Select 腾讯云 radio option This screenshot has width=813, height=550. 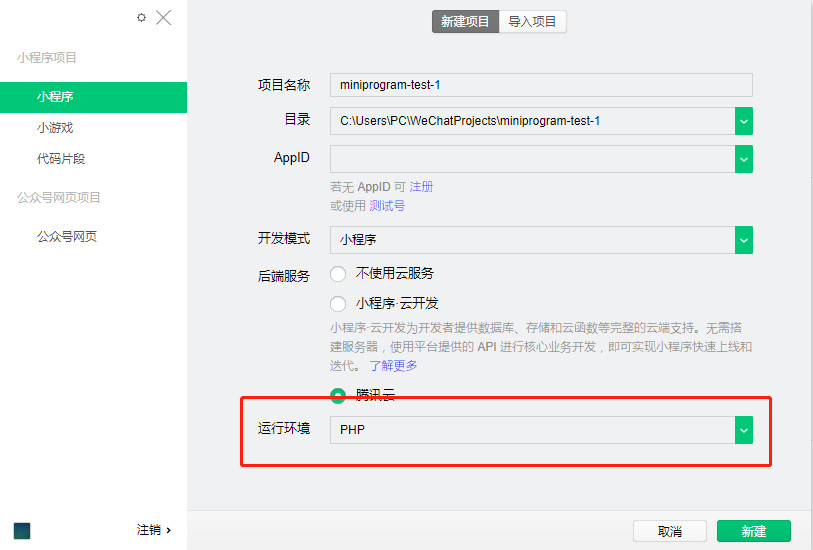pyautogui.click(x=338, y=395)
